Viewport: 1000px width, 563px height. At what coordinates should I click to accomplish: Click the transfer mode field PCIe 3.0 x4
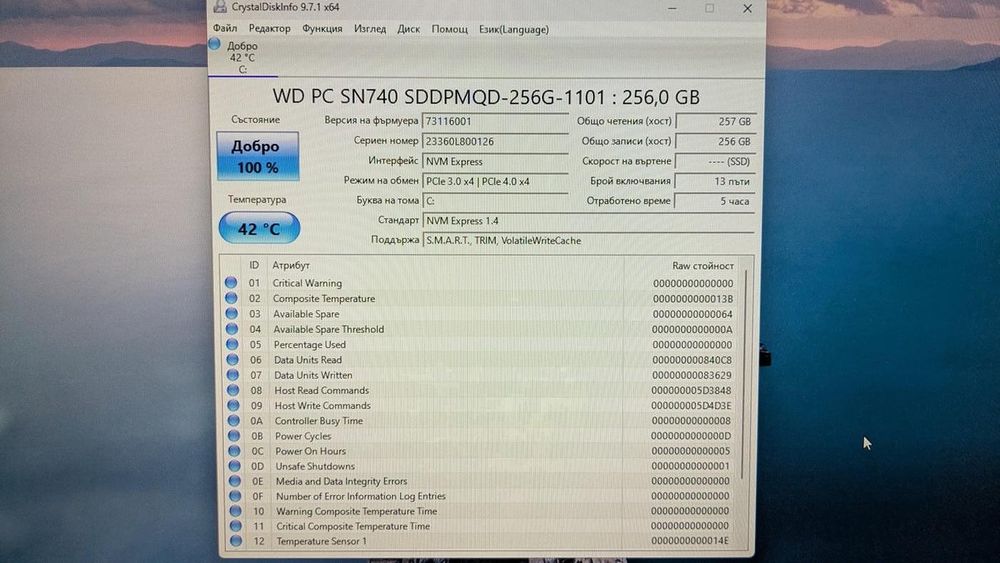(x=495, y=181)
